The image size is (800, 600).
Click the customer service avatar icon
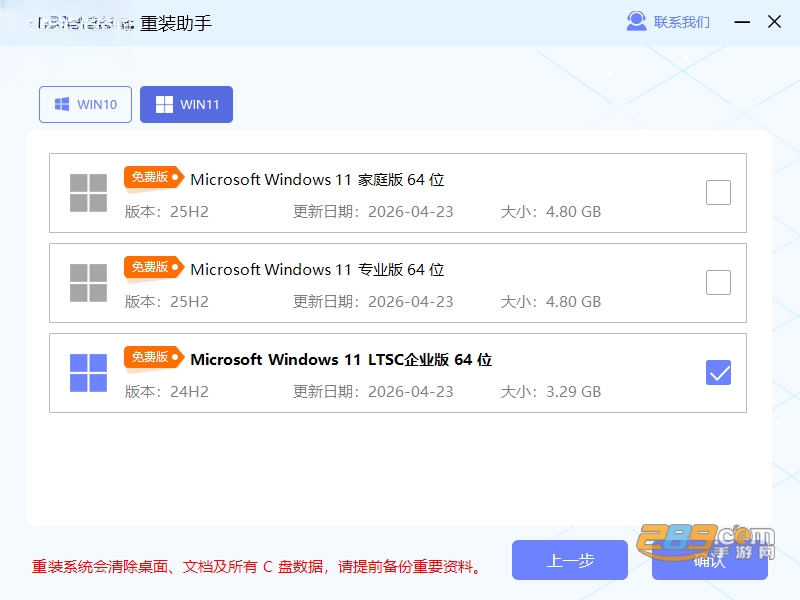pyautogui.click(x=636, y=21)
